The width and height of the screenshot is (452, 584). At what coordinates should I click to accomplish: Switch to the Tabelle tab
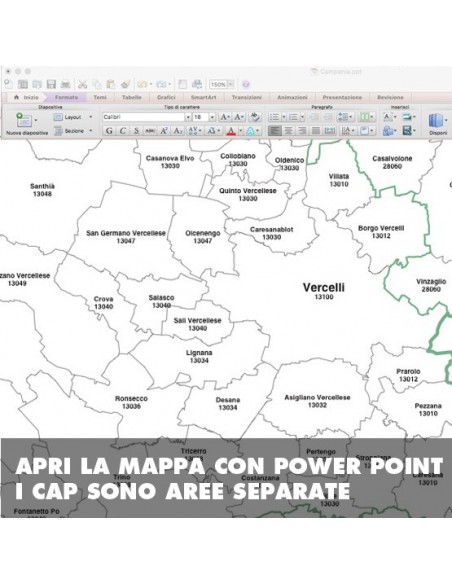click(131, 98)
